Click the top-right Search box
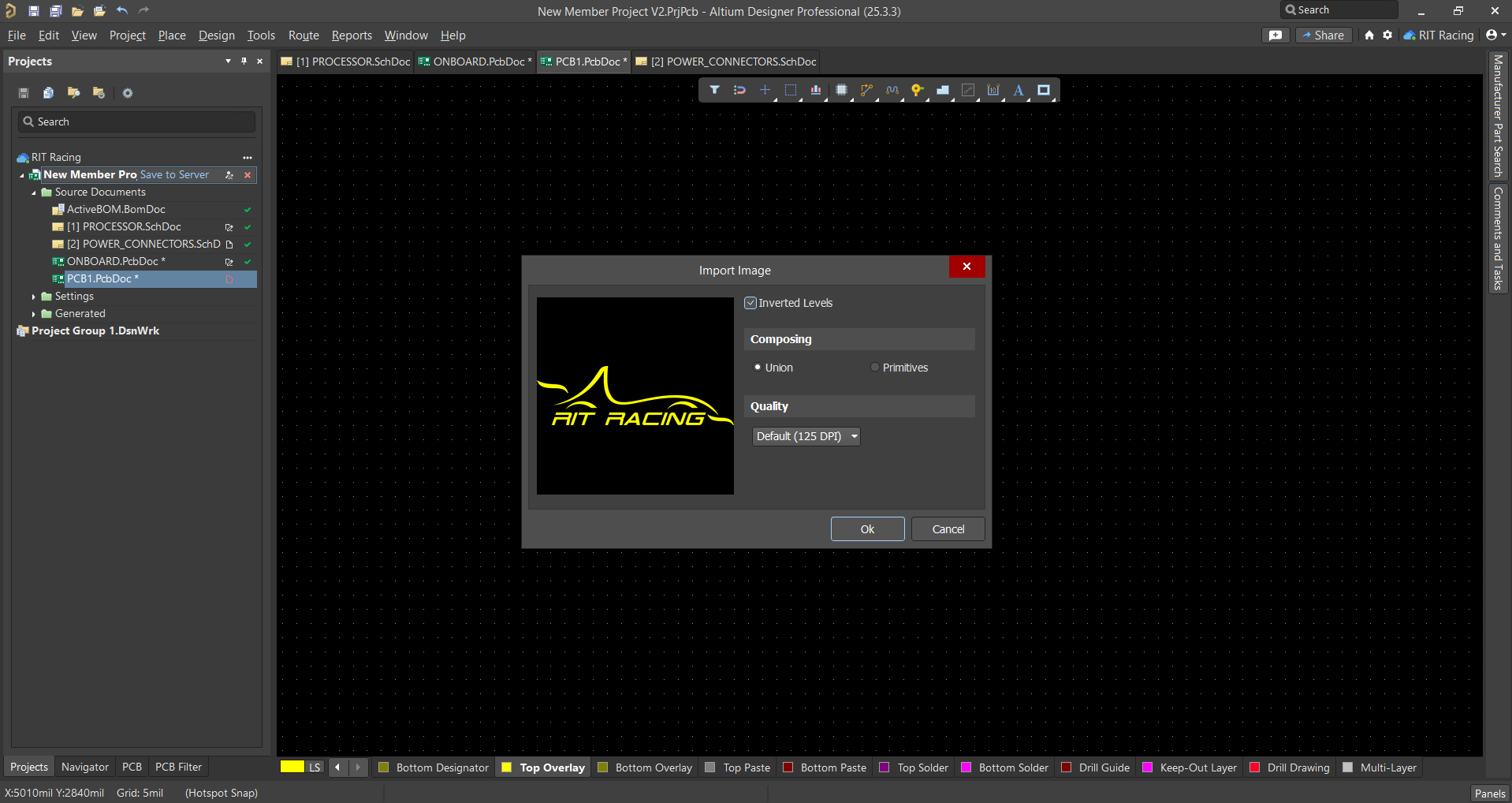This screenshot has width=1512, height=803. pos(1339,10)
